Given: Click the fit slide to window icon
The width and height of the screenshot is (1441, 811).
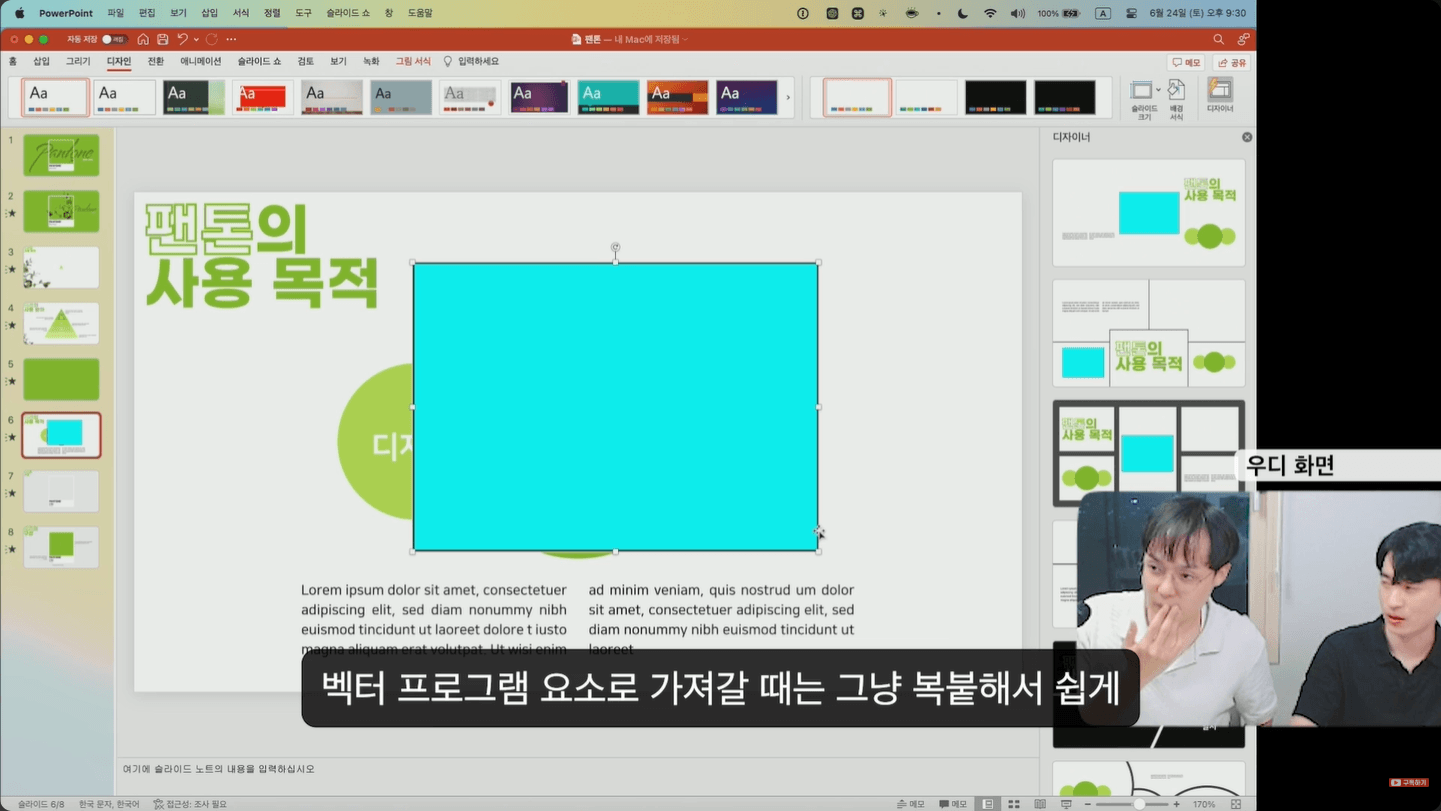Looking at the screenshot, I should (x=1236, y=804).
